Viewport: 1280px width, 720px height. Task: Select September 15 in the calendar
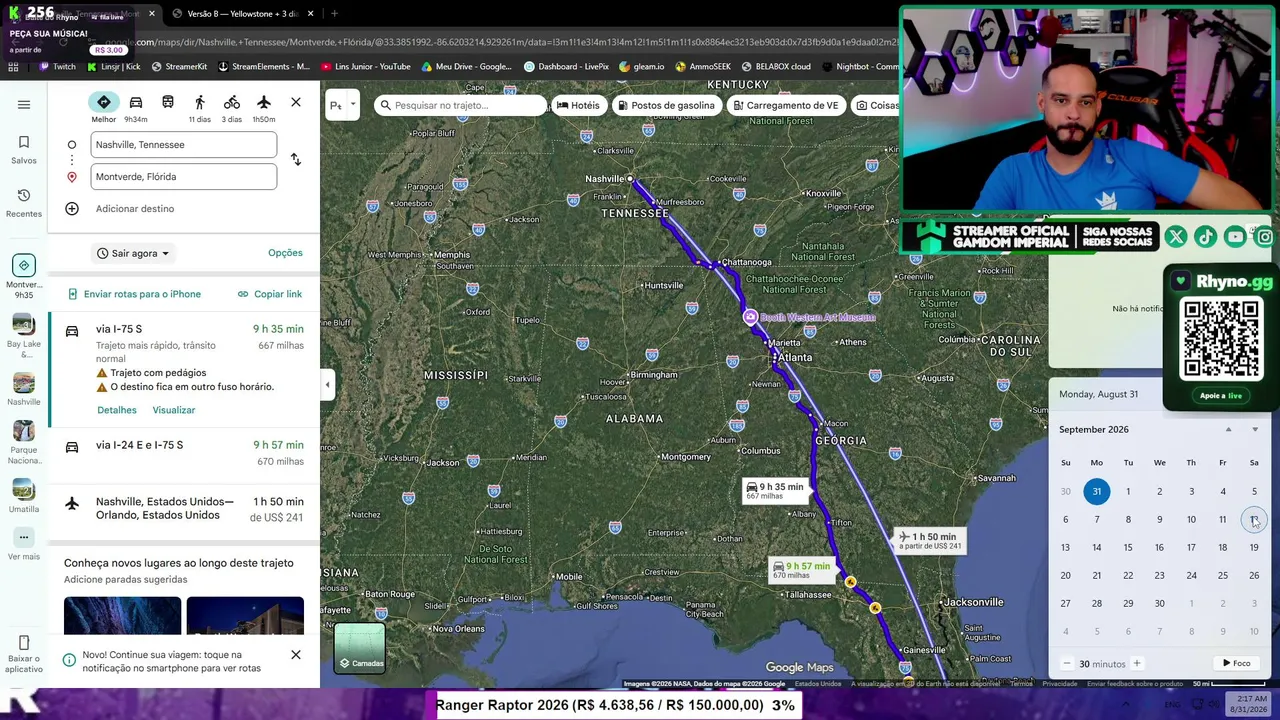(x=1128, y=547)
